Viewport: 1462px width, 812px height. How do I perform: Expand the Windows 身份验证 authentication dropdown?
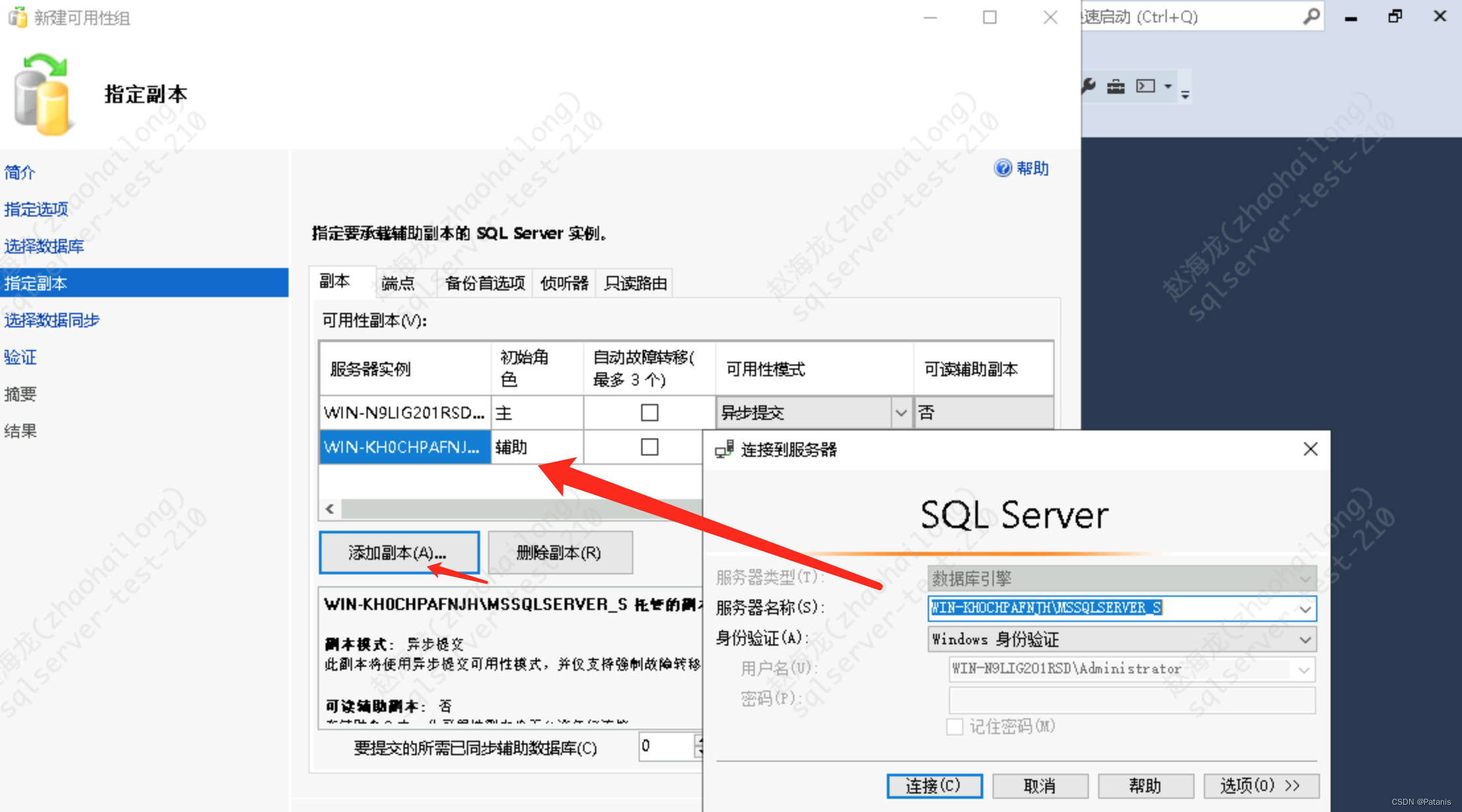tap(1305, 640)
